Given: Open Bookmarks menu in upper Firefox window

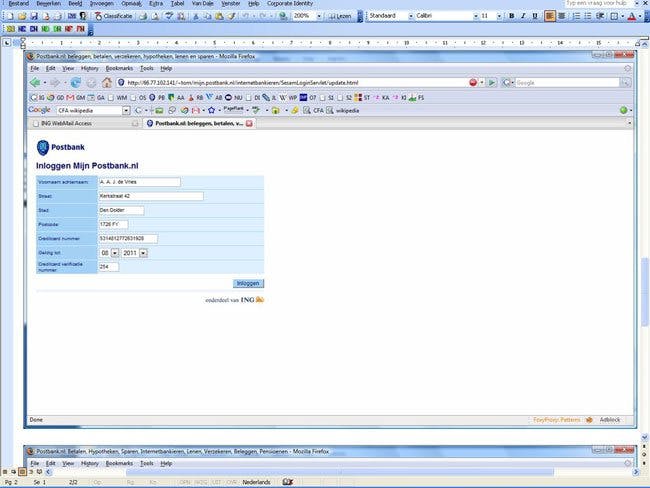Looking at the screenshot, I should (x=119, y=68).
